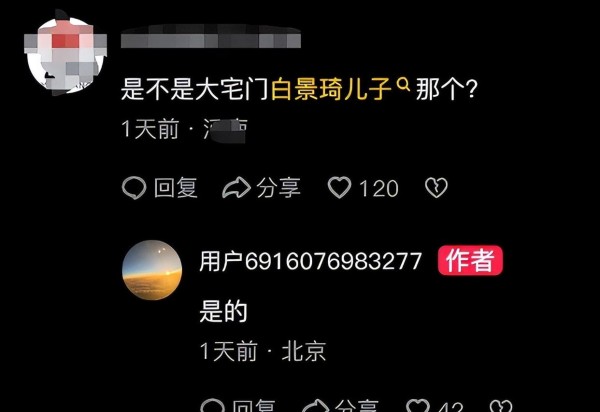Image resolution: width=600 pixels, height=412 pixels.
Task: Tap 回复 text under the first comment
Action: point(176,188)
